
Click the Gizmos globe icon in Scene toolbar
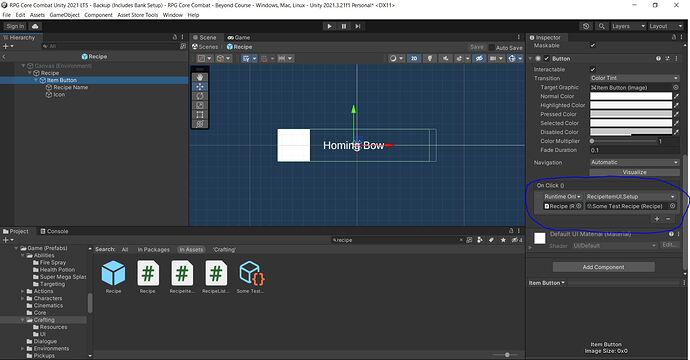[x=511, y=58]
